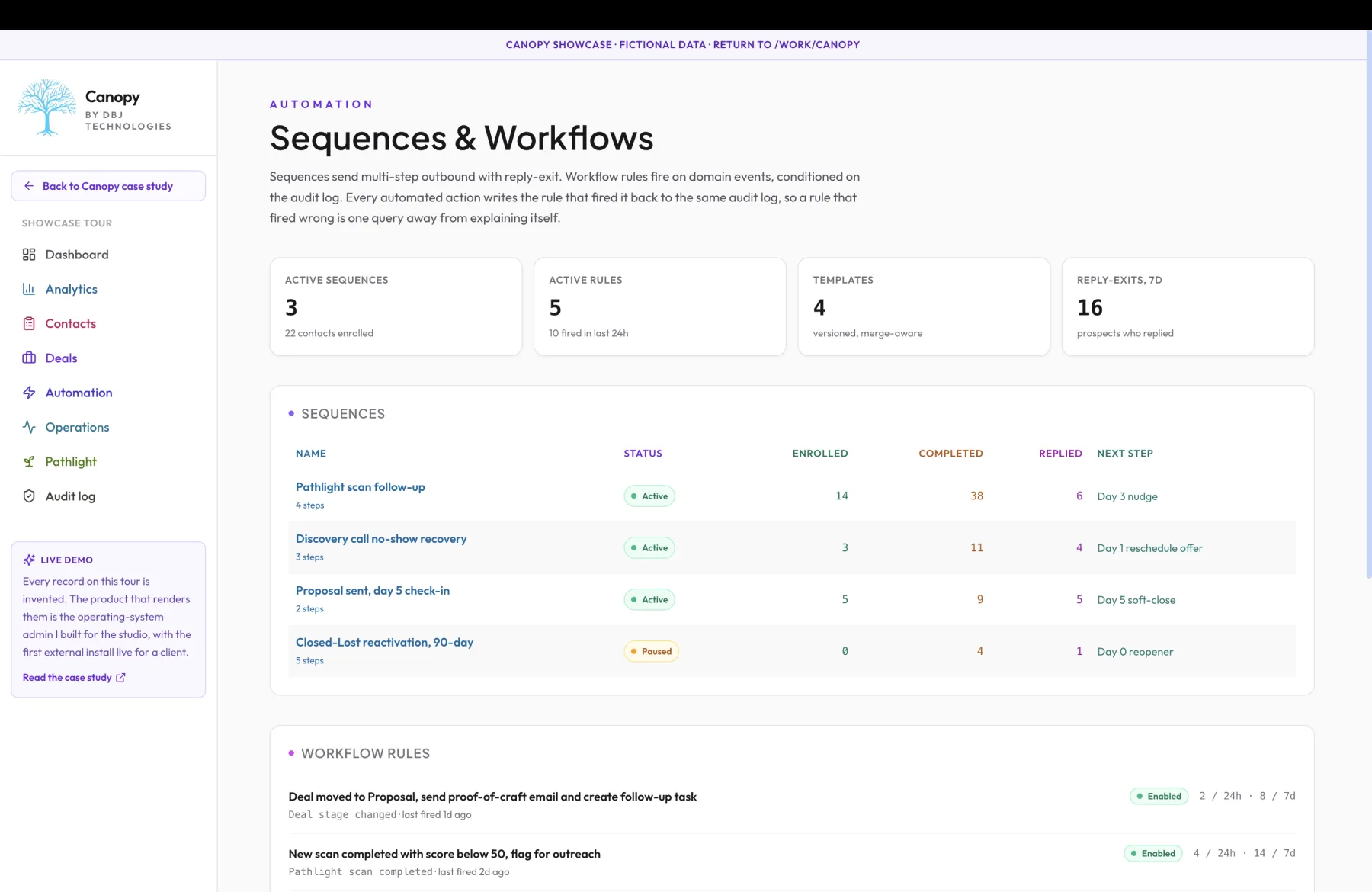Click the Analytics bar chart icon
This screenshot has height=892, width=1372.
pyautogui.click(x=29, y=289)
